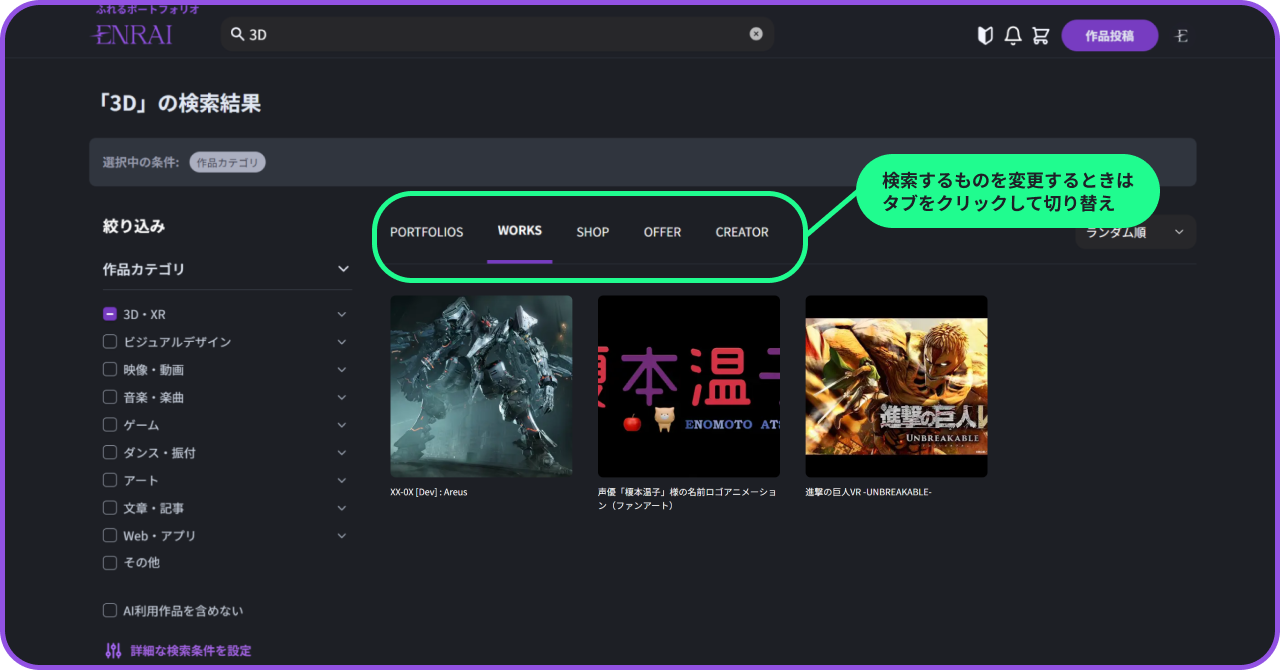Click the 3D search input field

pos(490,34)
